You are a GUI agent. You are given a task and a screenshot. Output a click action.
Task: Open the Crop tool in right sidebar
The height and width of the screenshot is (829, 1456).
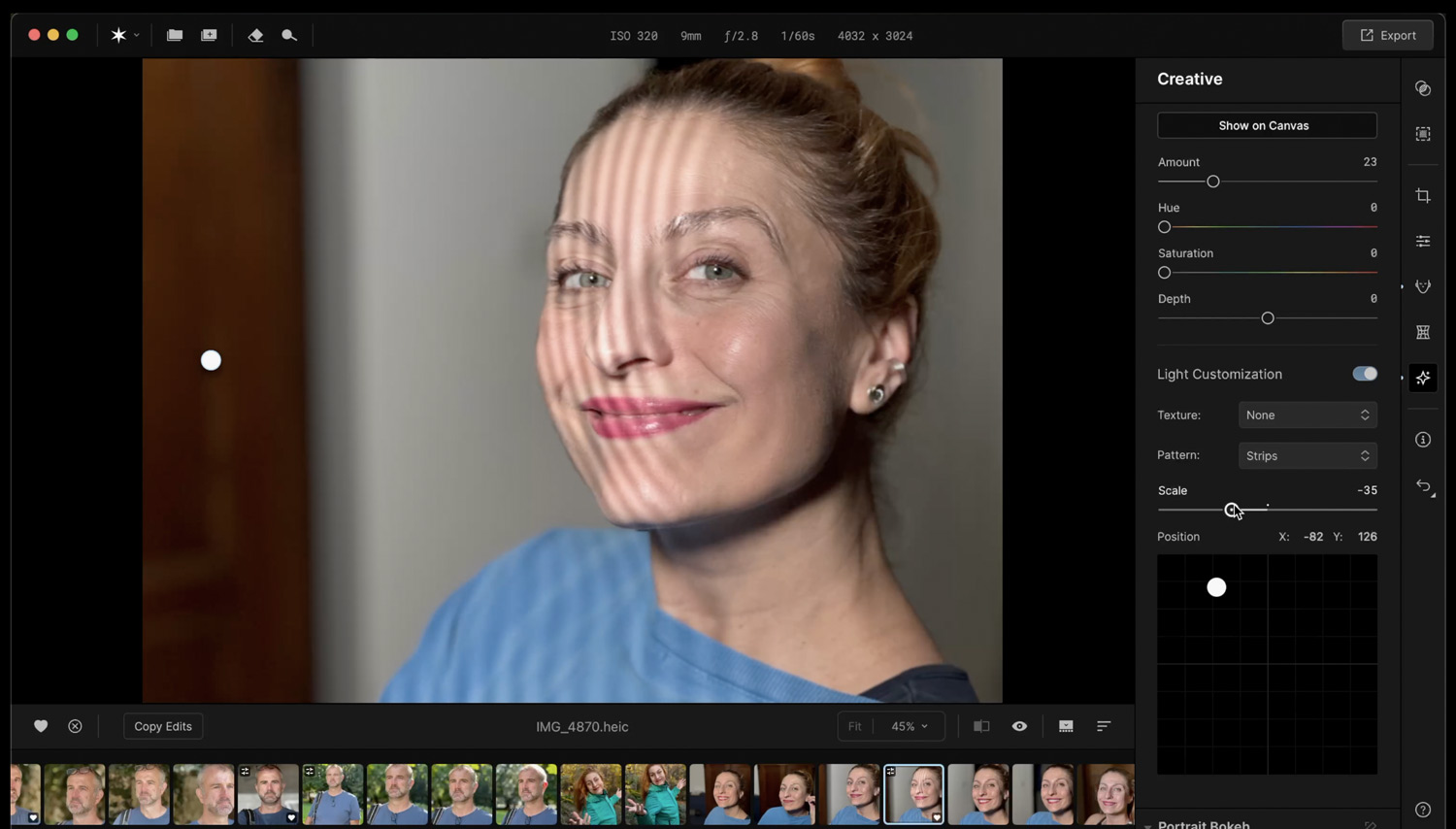1423,196
